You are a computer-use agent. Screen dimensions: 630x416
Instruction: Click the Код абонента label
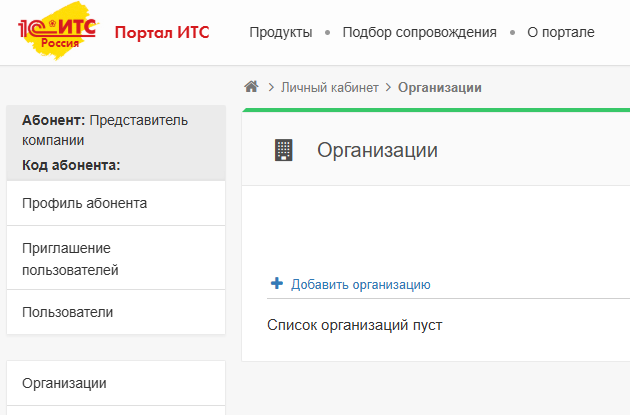coord(70,165)
